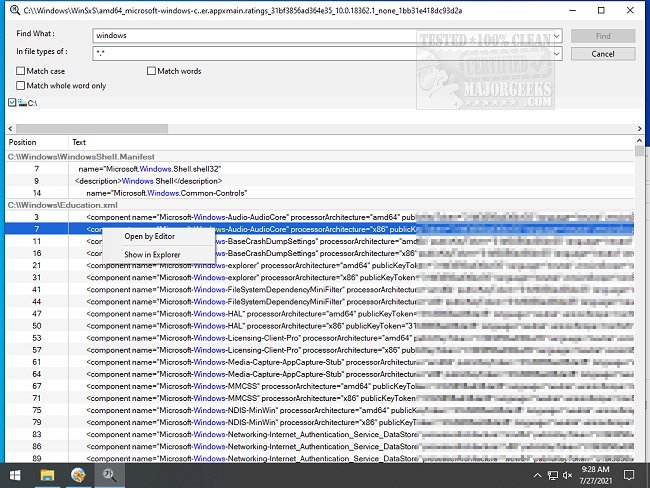Uncheck the C:\ drive checkbox
This screenshot has width=650, height=488.
12,102
